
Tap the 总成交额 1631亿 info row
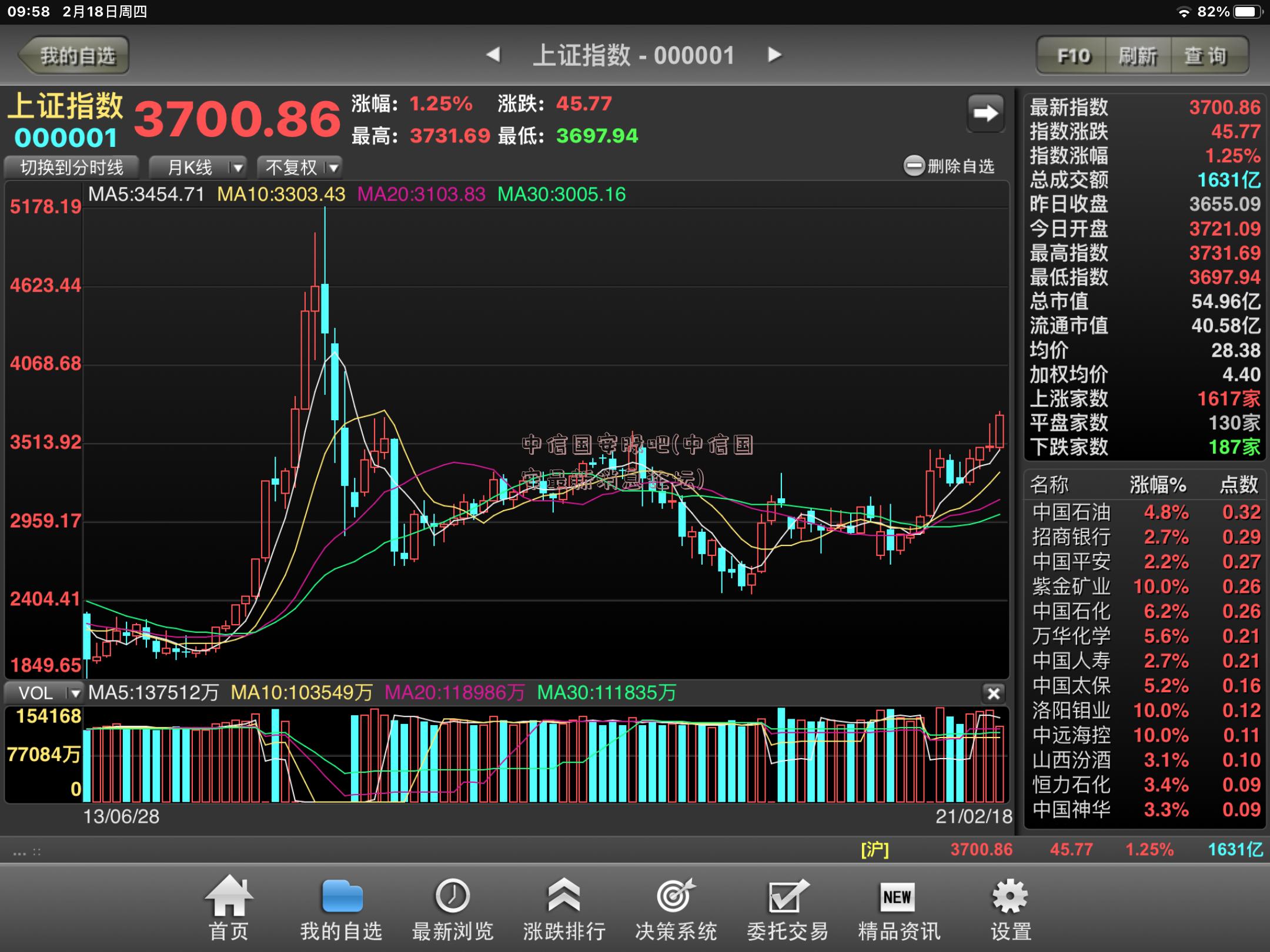1145,180
